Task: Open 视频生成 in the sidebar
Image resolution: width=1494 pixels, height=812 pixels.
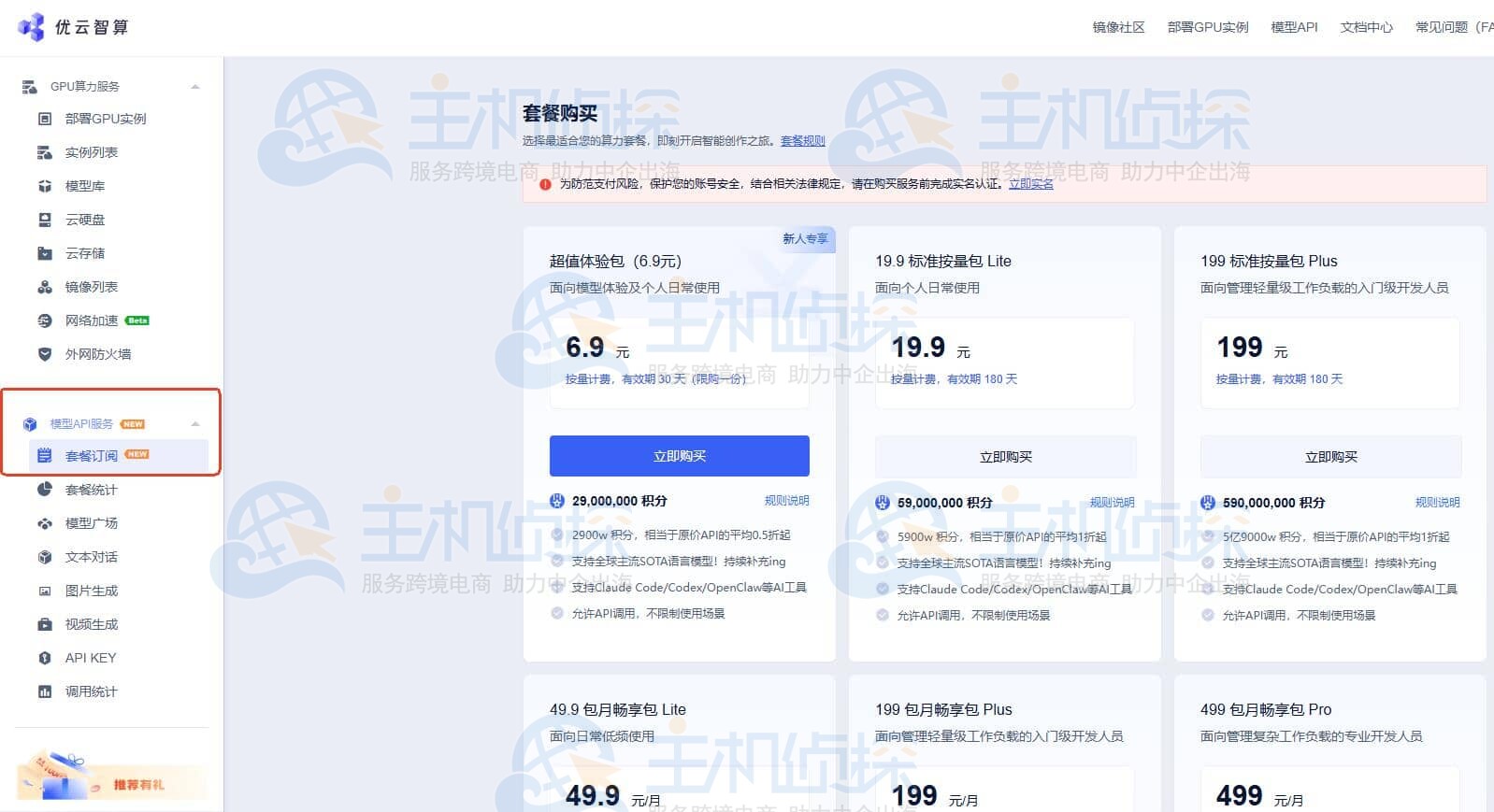Action: click(x=92, y=624)
